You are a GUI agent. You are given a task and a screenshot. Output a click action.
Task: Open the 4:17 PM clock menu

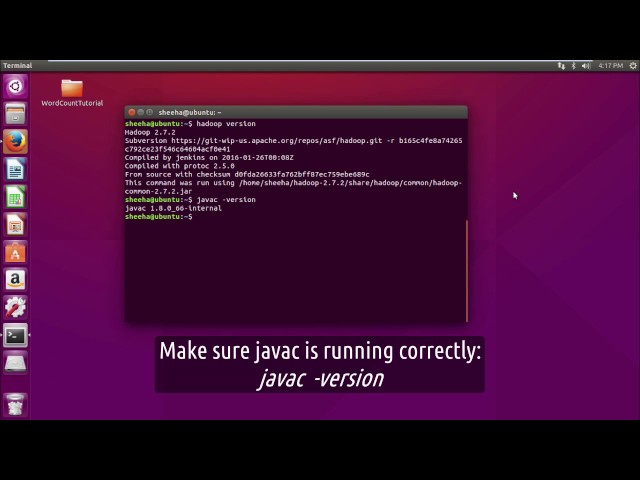pos(611,66)
